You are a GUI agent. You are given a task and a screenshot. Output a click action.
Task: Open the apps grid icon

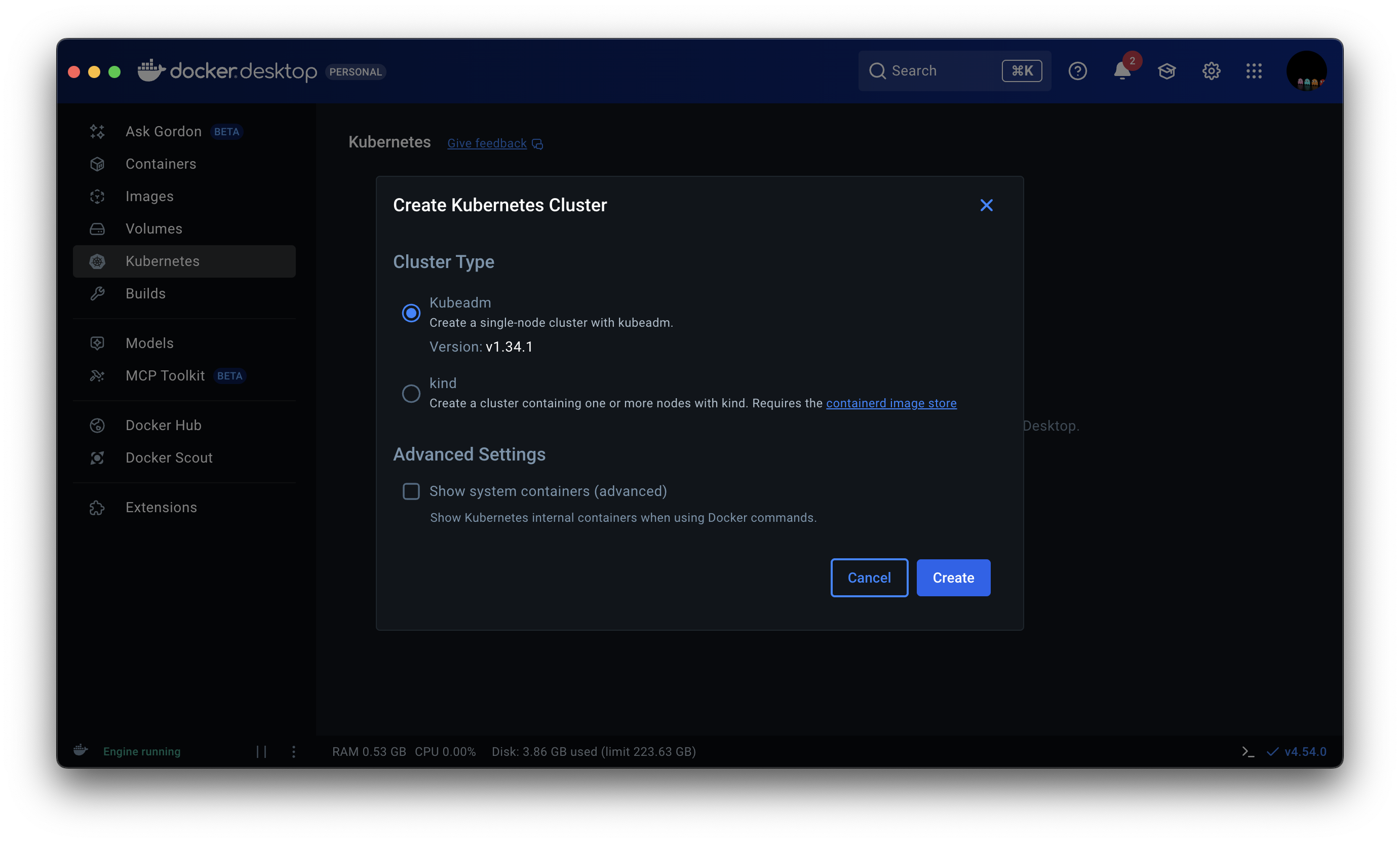pyautogui.click(x=1254, y=71)
